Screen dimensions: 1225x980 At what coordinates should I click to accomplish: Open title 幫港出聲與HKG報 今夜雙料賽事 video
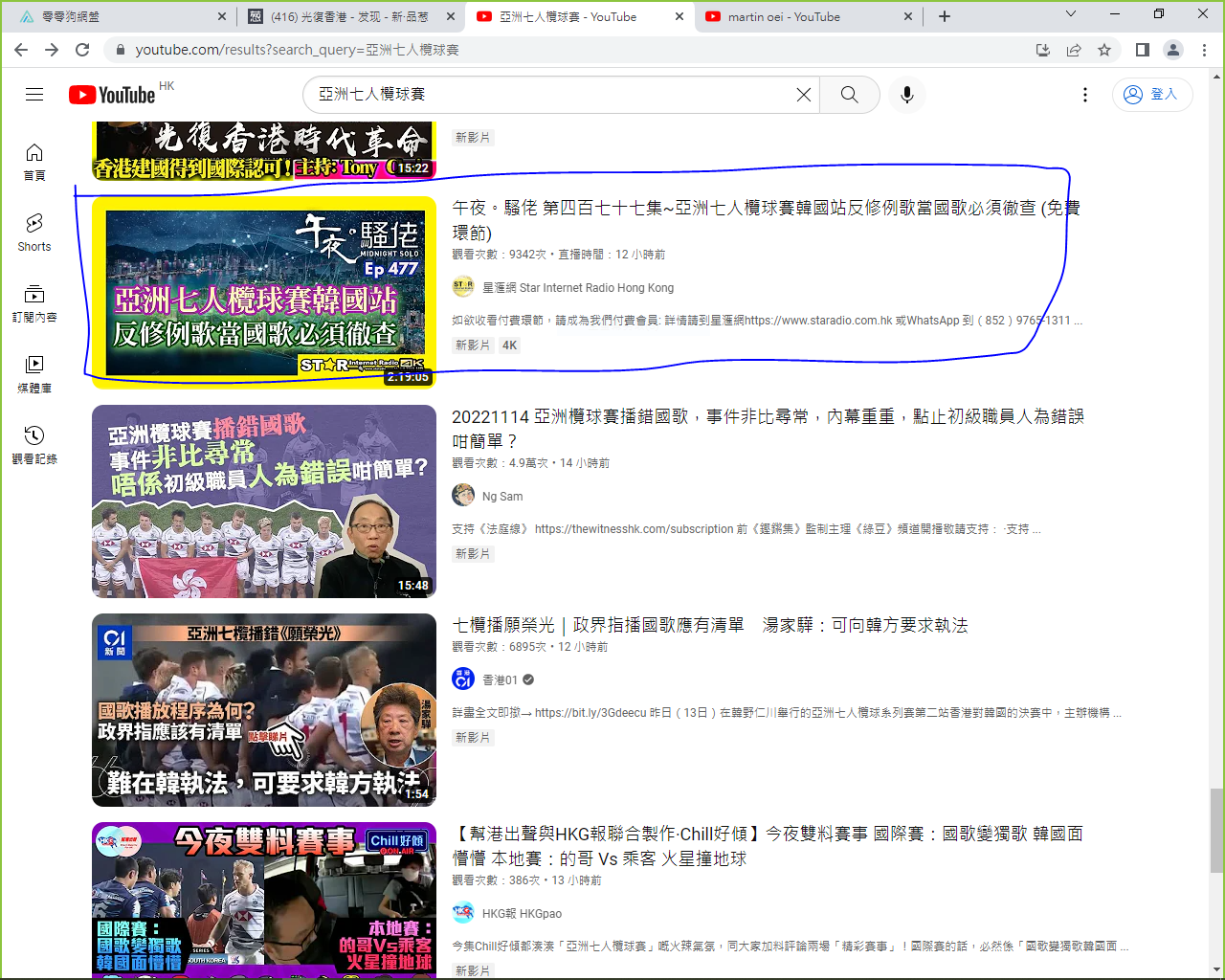pyautogui.click(x=768, y=846)
